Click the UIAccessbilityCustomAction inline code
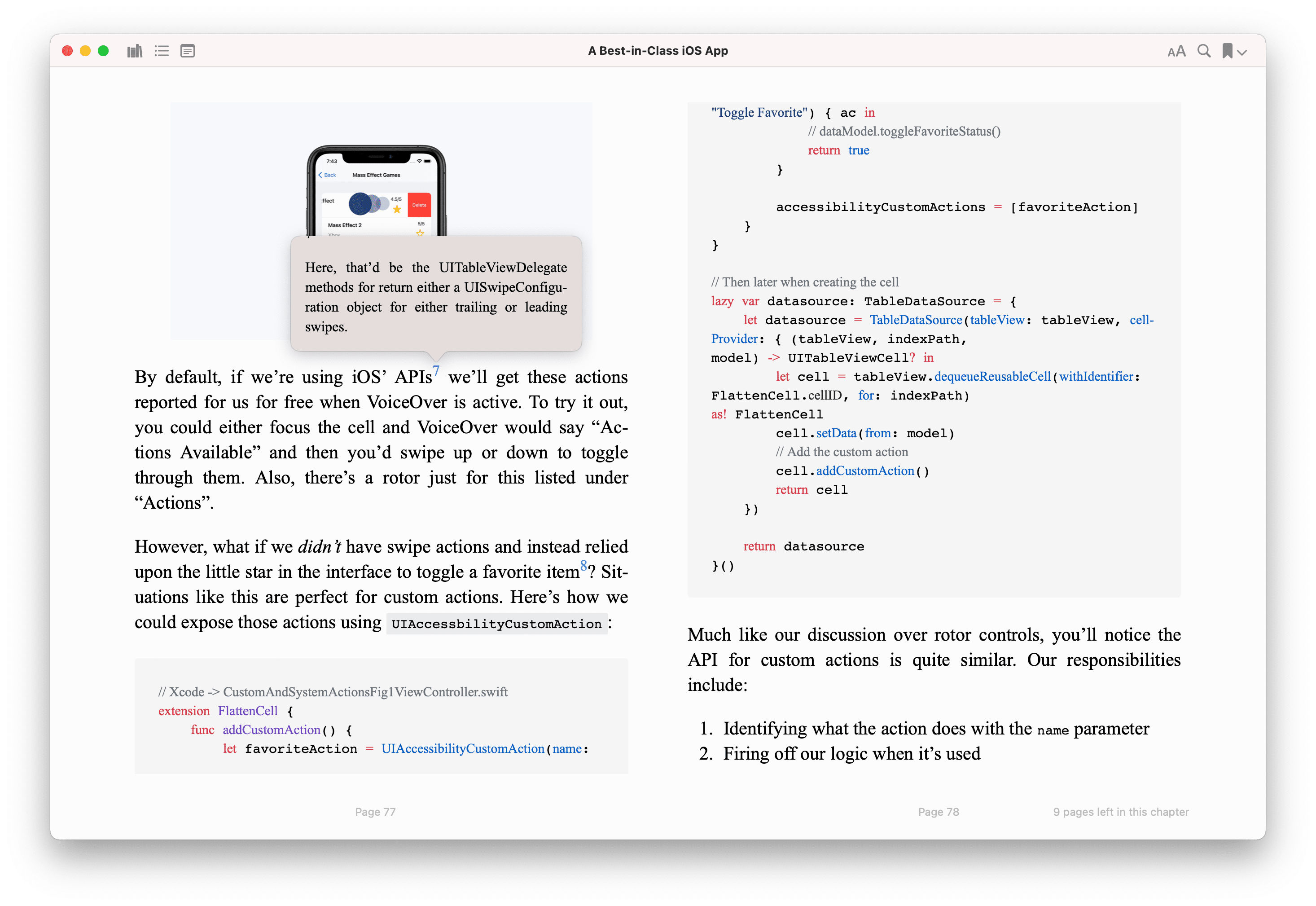This screenshot has height=906, width=1316. click(x=496, y=623)
